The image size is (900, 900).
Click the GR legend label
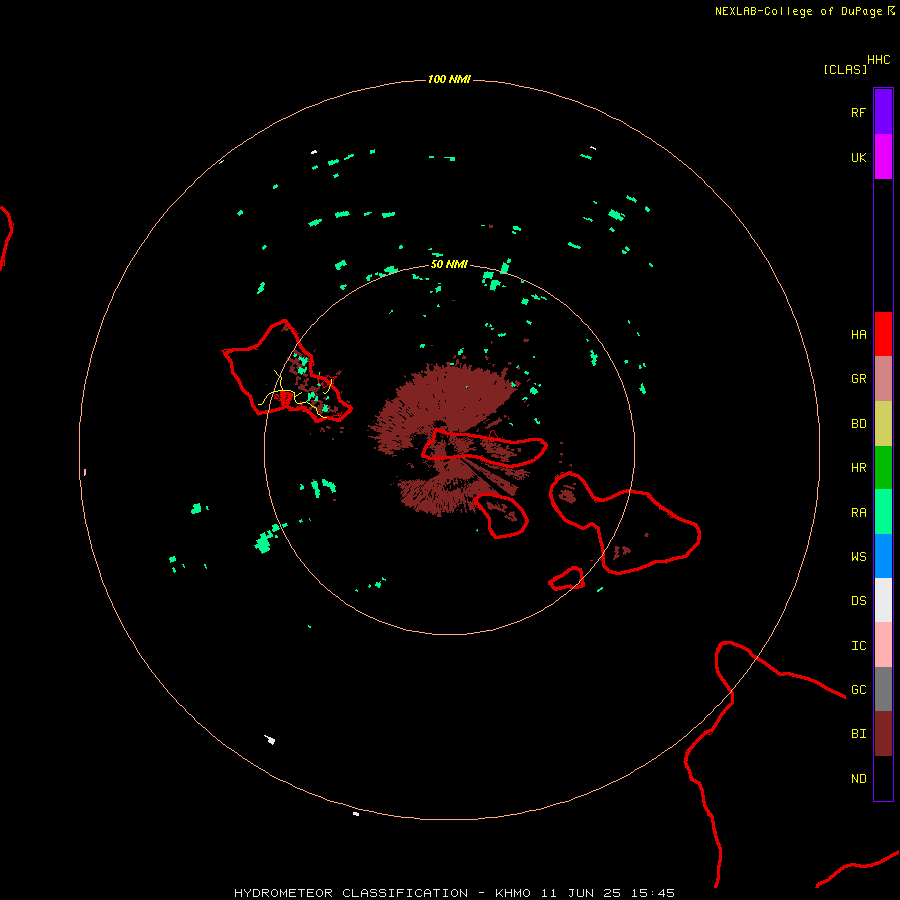(x=858, y=379)
